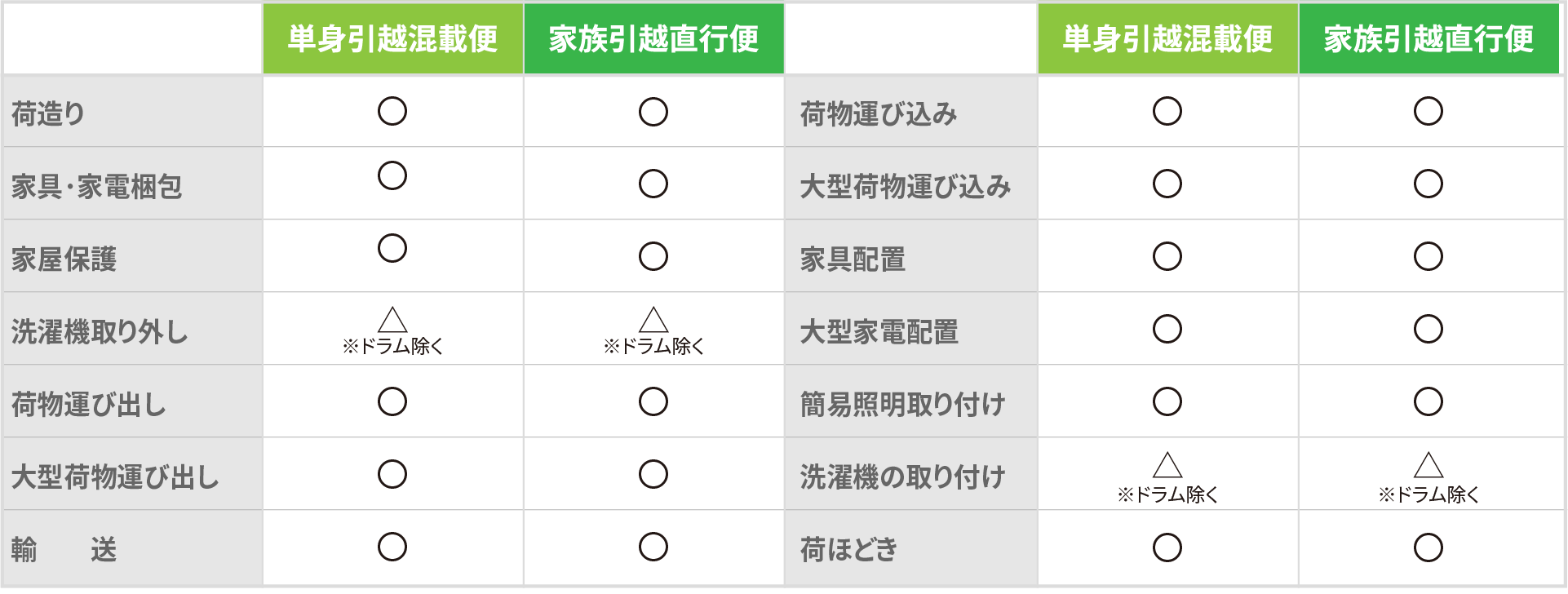
Task: Select the right 単身引越混載便 header
Action: (1167, 38)
